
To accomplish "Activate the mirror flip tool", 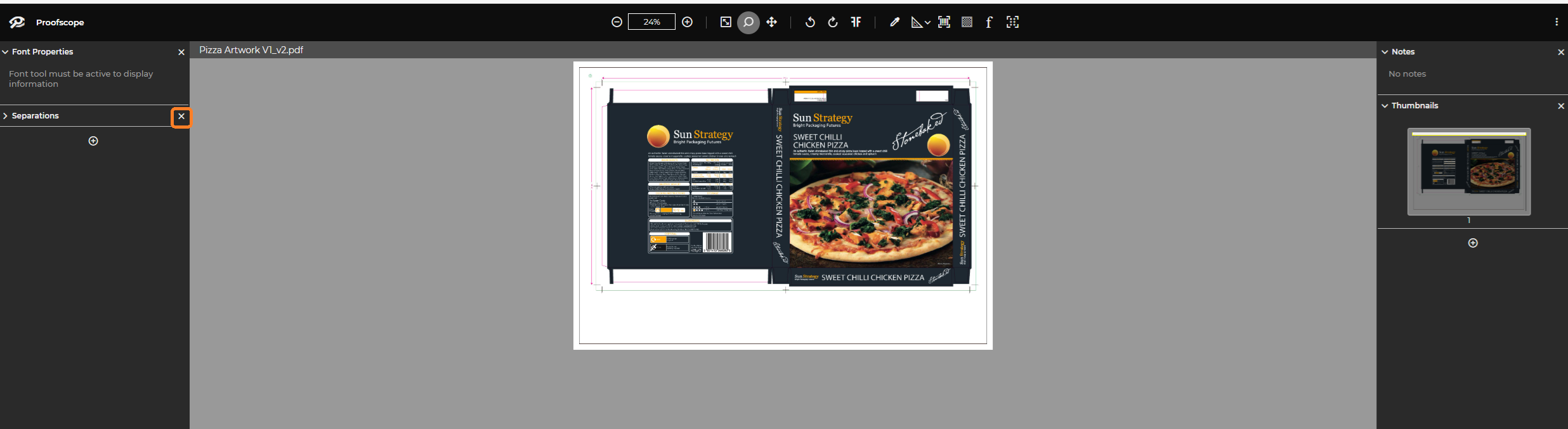I will [x=856, y=22].
